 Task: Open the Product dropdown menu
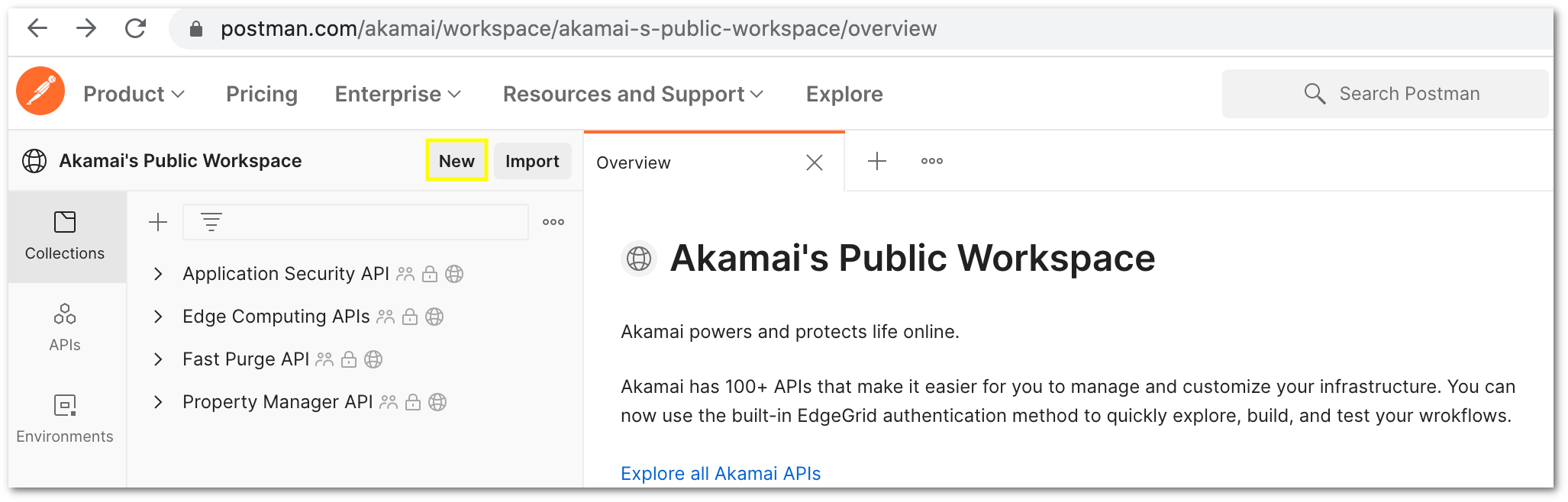point(134,94)
